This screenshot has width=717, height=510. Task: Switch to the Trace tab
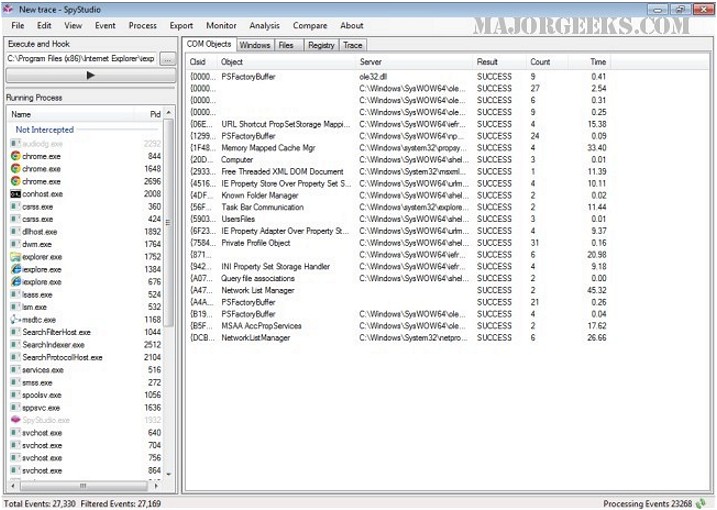(353, 45)
